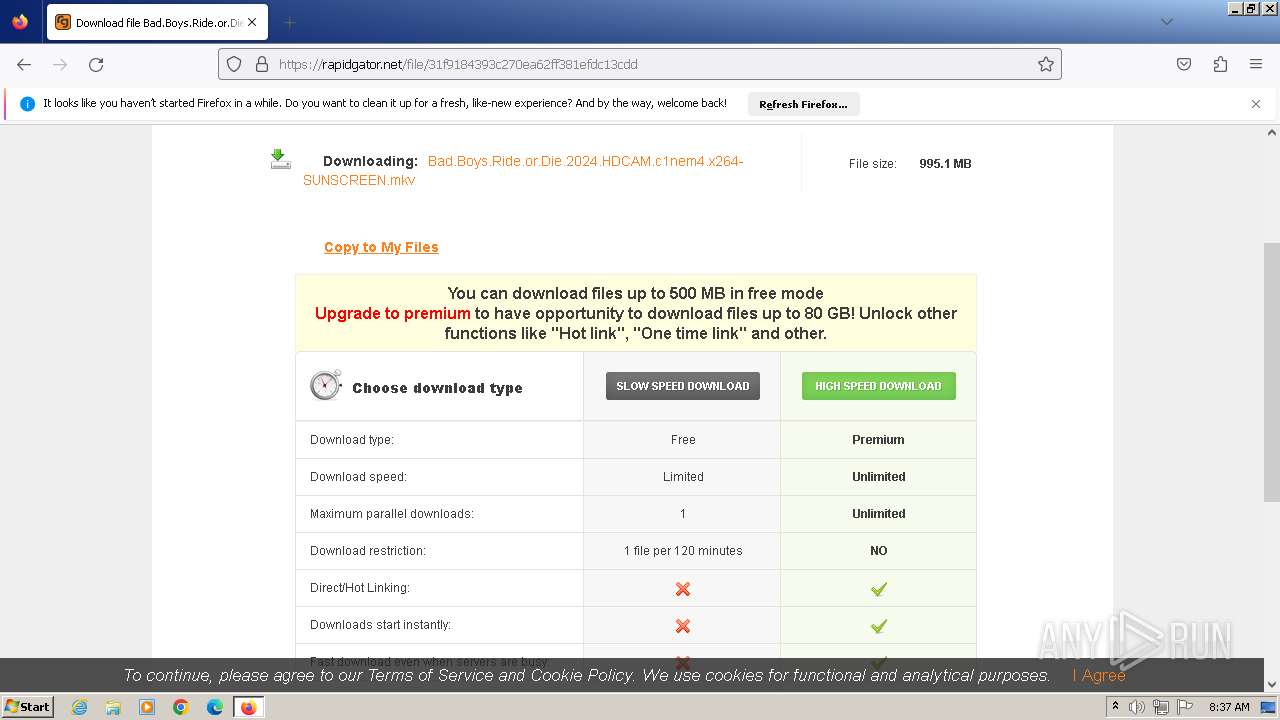Click the I Agree cookie button
The image size is (1280, 720).
point(1098,676)
